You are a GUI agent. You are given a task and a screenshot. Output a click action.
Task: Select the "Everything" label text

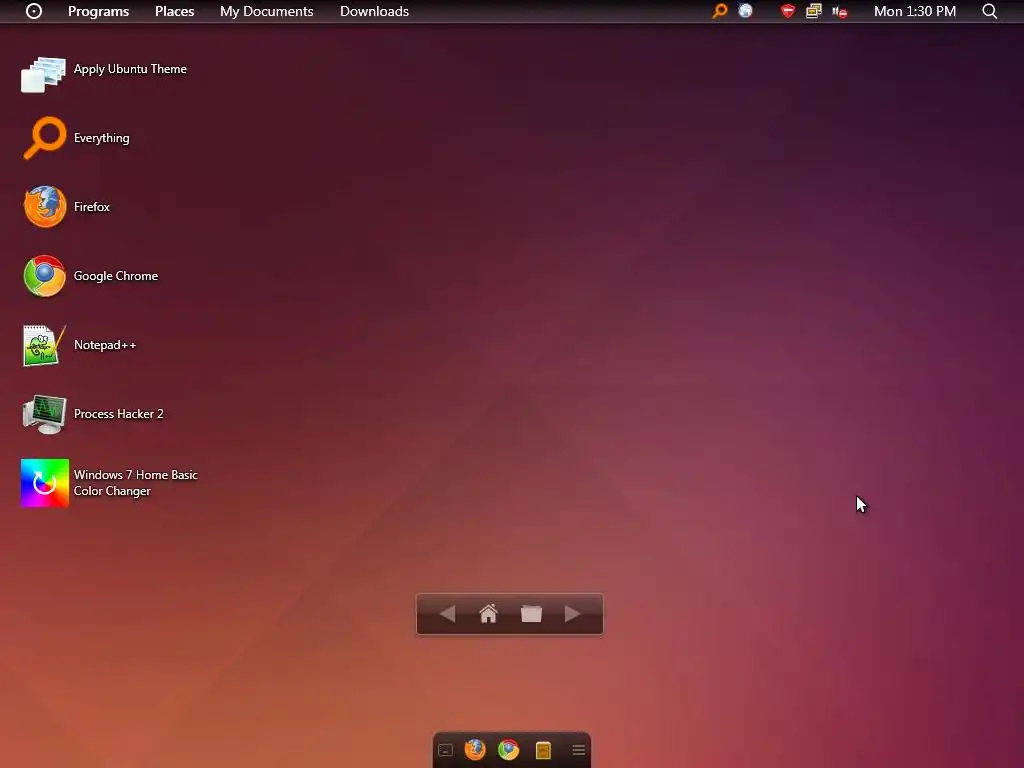pos(101,138)
